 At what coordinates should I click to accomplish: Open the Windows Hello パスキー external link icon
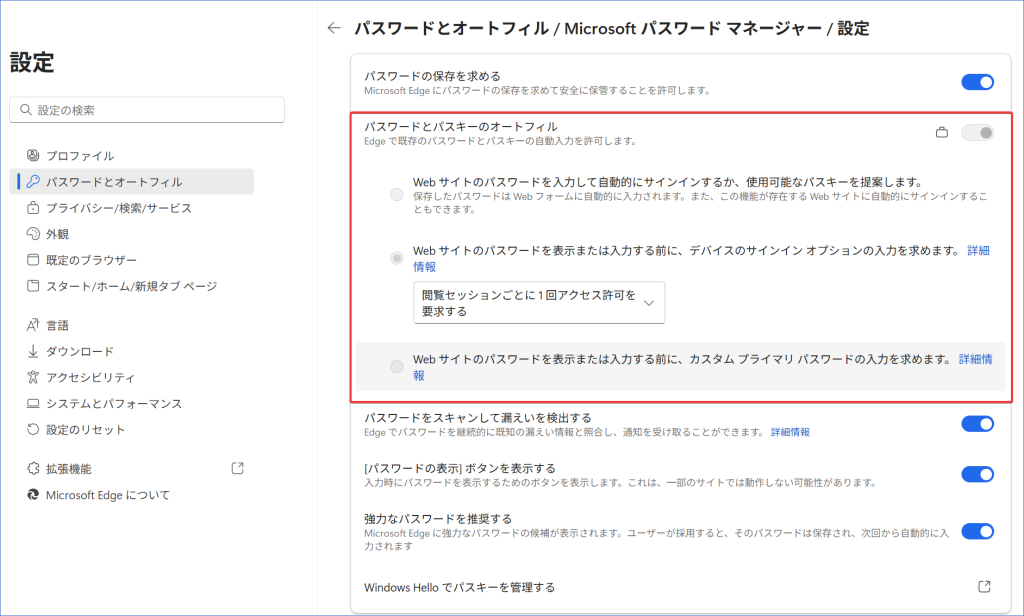tap(984, 586)
